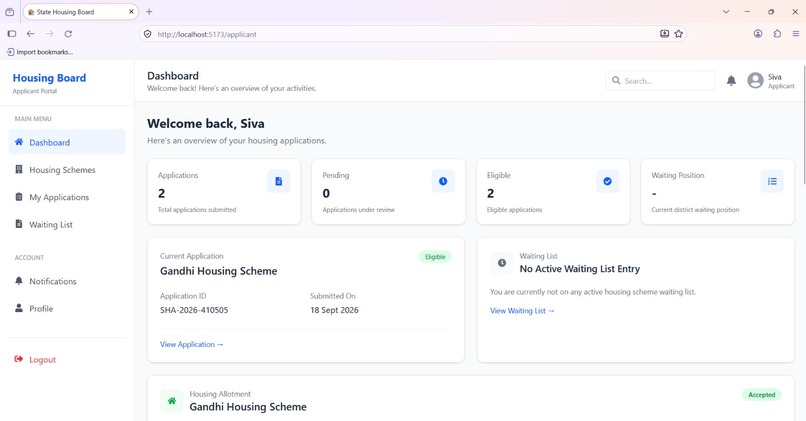Image resolution: width=806 pixels, height=421 pixels.
Task: Click the site shield icon in address bar
Action: coord(148,34)
